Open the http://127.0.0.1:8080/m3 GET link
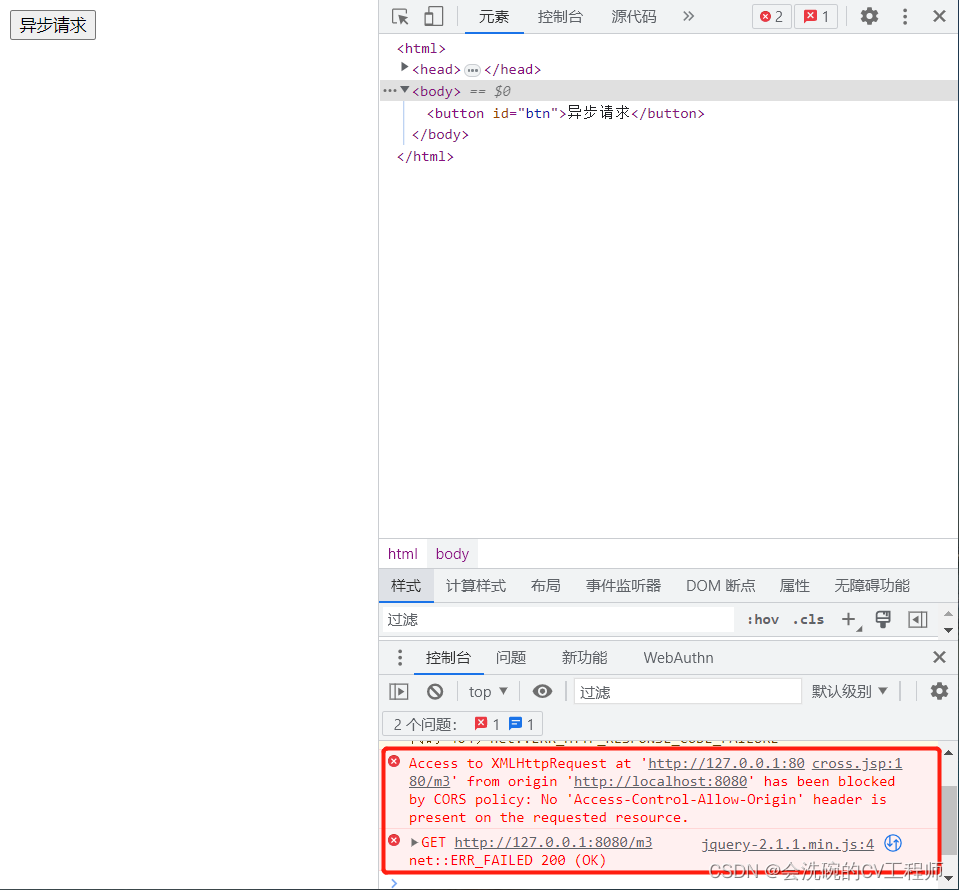959x890 pixels. tap(553, 842)
